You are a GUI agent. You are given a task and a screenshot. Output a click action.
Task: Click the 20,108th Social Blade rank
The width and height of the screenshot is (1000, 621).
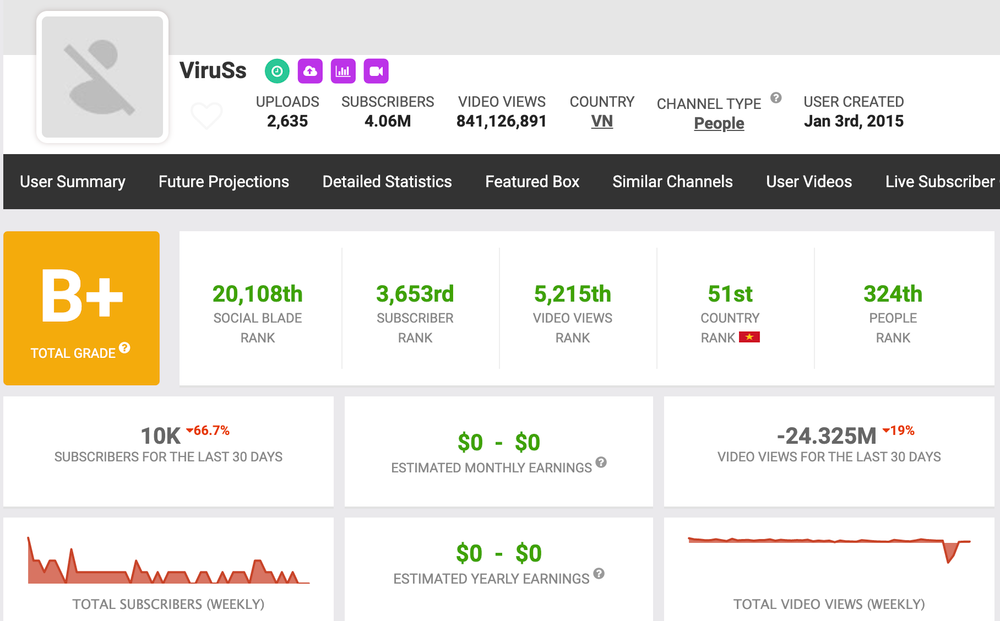point(258,294)
